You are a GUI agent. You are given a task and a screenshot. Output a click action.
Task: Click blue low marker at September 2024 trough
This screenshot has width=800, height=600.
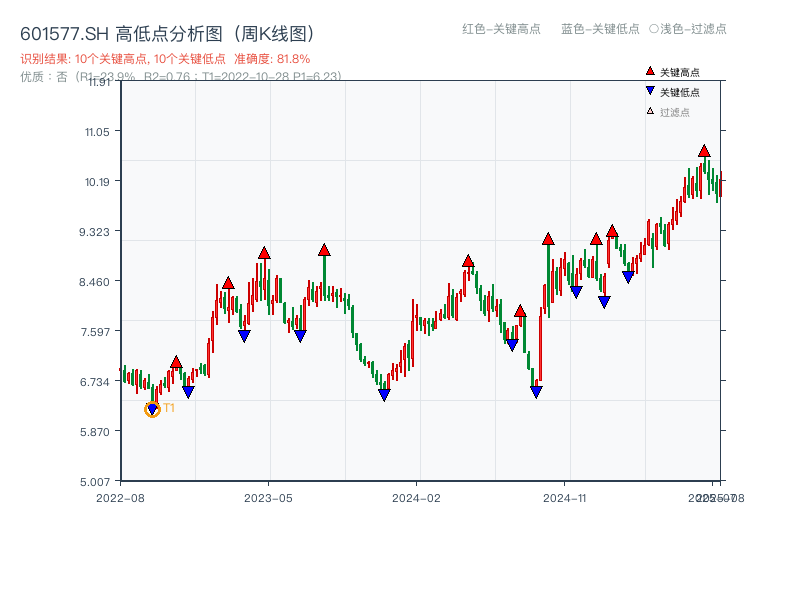536,392
